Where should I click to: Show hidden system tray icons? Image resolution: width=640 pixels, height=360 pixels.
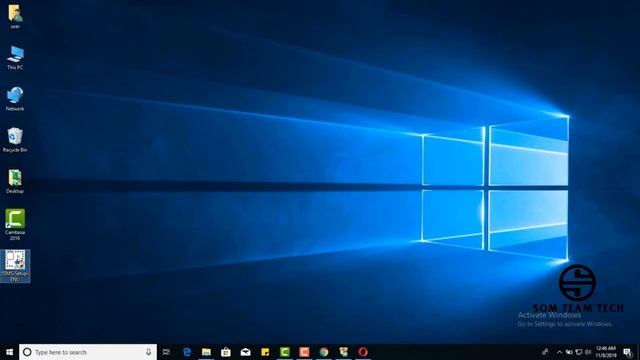(559, 352)
